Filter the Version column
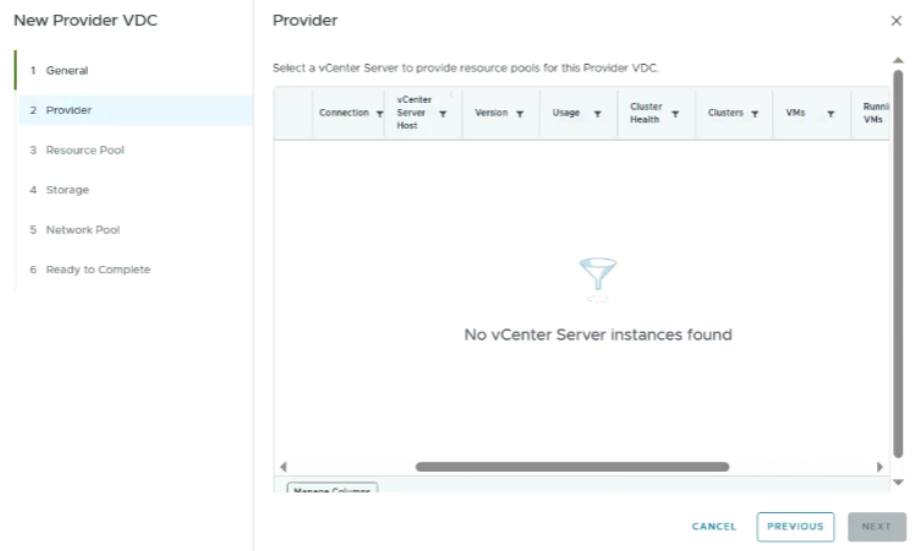 [x=520, y=114]
